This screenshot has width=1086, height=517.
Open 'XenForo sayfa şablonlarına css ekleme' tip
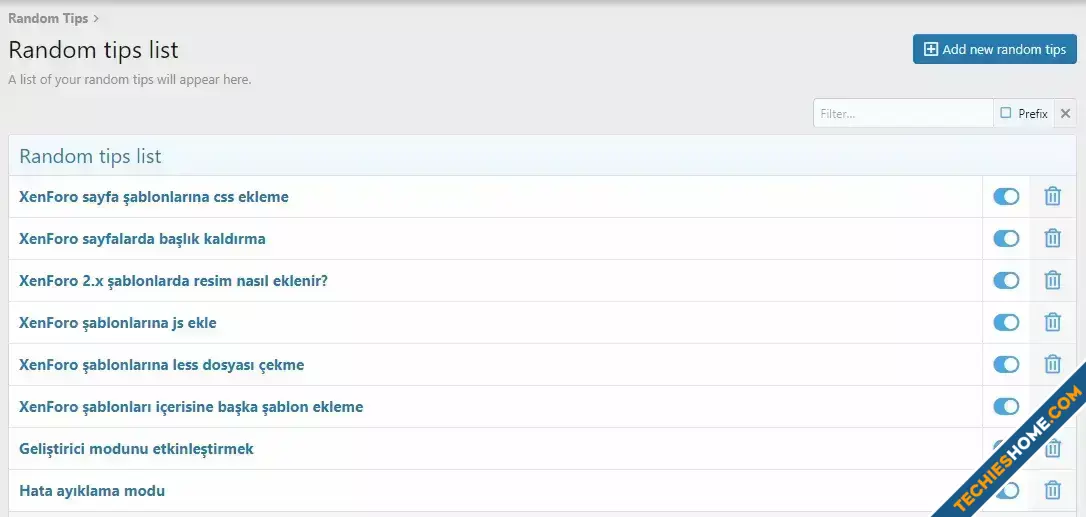pos(154,197)
